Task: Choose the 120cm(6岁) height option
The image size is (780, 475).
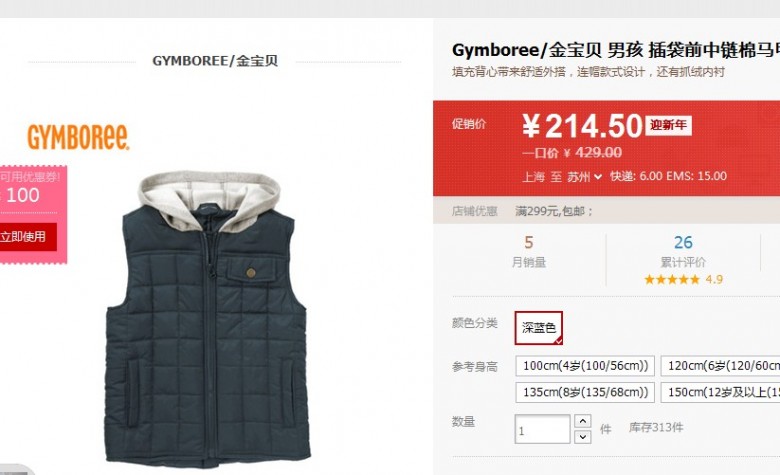Action: (720, 366)
